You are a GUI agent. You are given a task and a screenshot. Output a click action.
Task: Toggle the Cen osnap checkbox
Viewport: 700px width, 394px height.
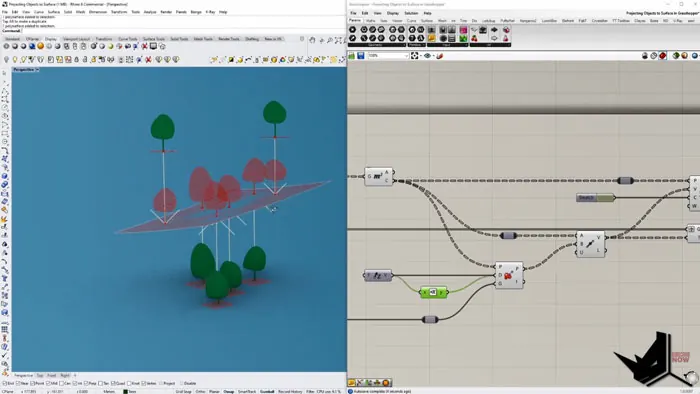[62, 383]
